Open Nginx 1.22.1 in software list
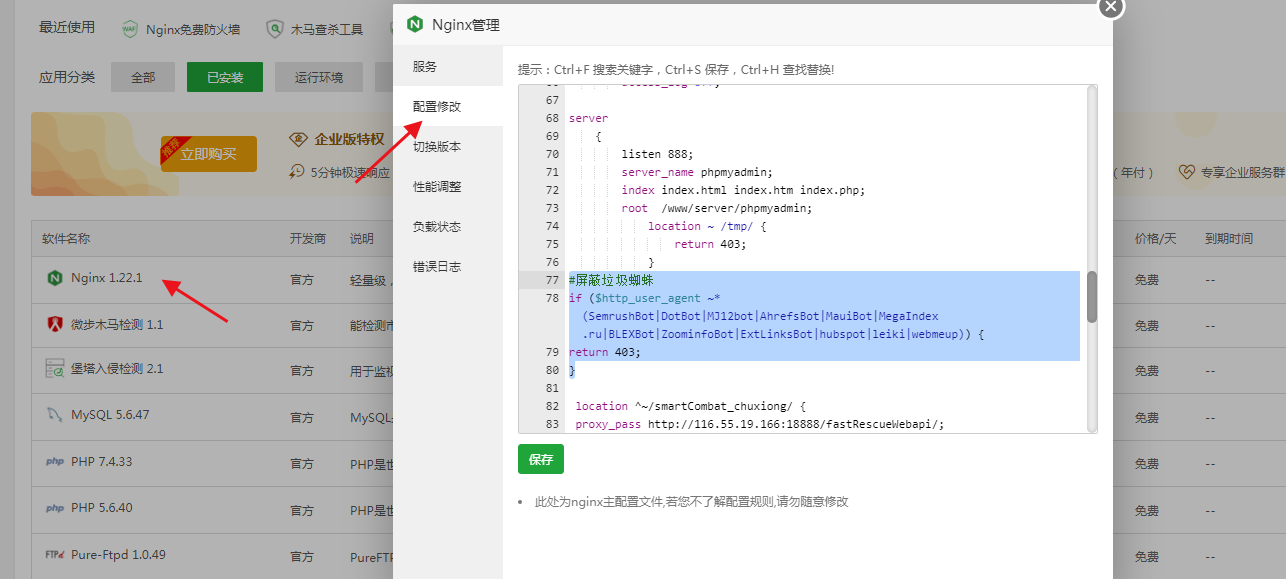 [107, 278]
